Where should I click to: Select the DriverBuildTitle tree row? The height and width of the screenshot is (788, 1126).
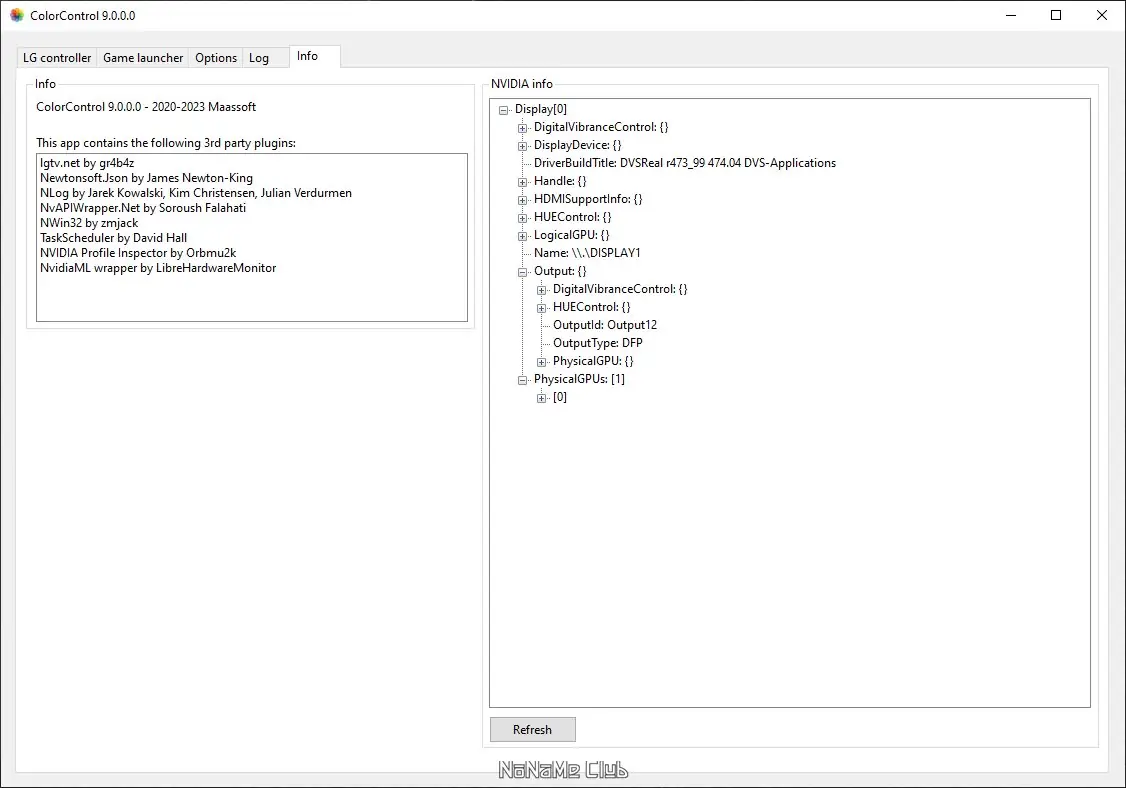[x=684, y=163]
